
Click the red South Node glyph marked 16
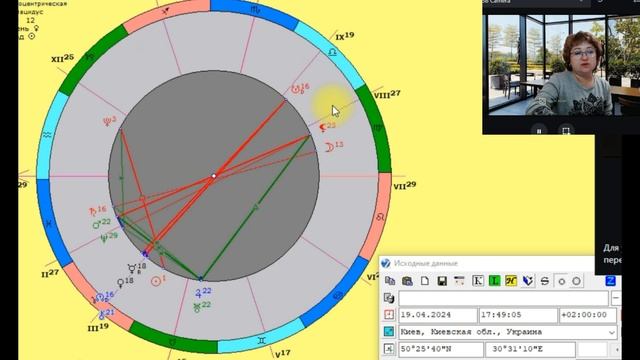coord(296,89)
